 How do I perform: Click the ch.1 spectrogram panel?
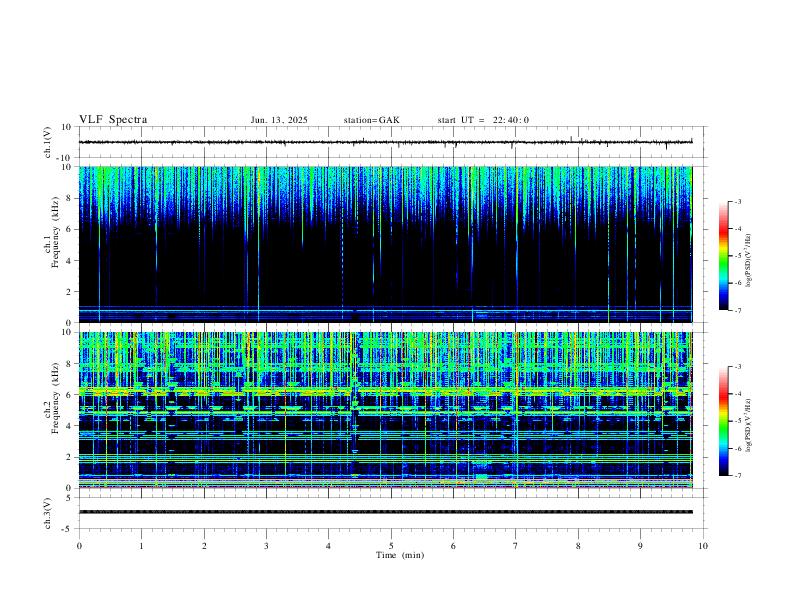coord(385,244)
